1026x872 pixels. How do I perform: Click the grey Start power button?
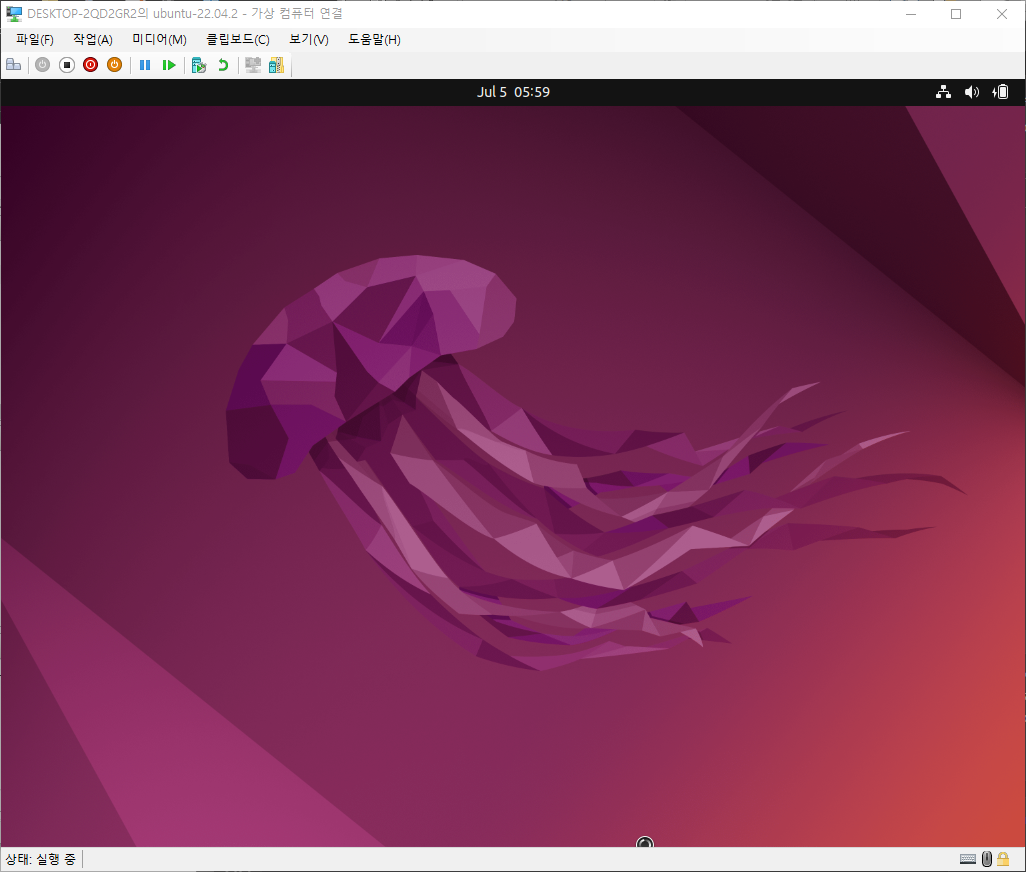coord(43,65)
